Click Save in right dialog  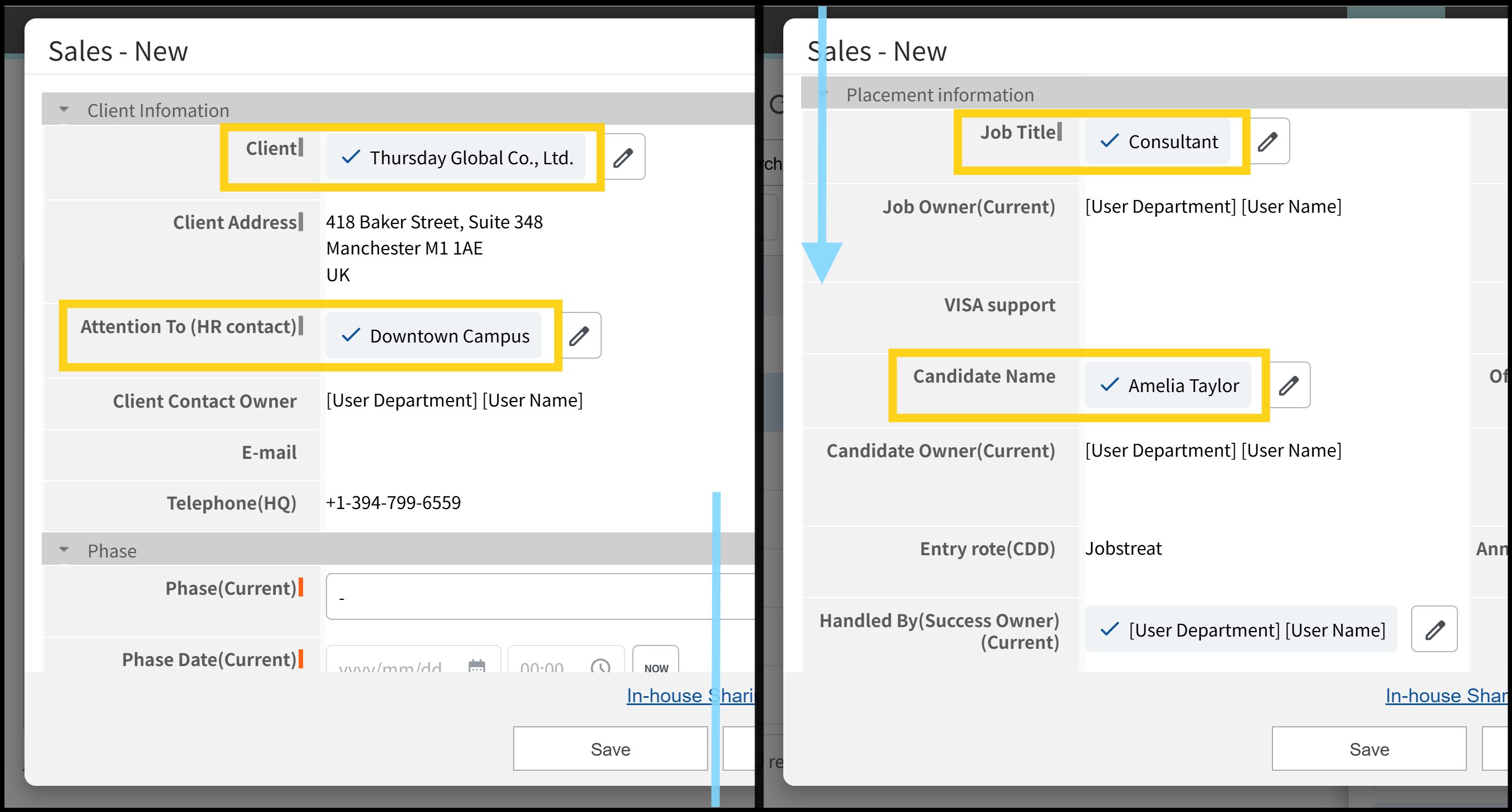click(x=1369, y=749)
